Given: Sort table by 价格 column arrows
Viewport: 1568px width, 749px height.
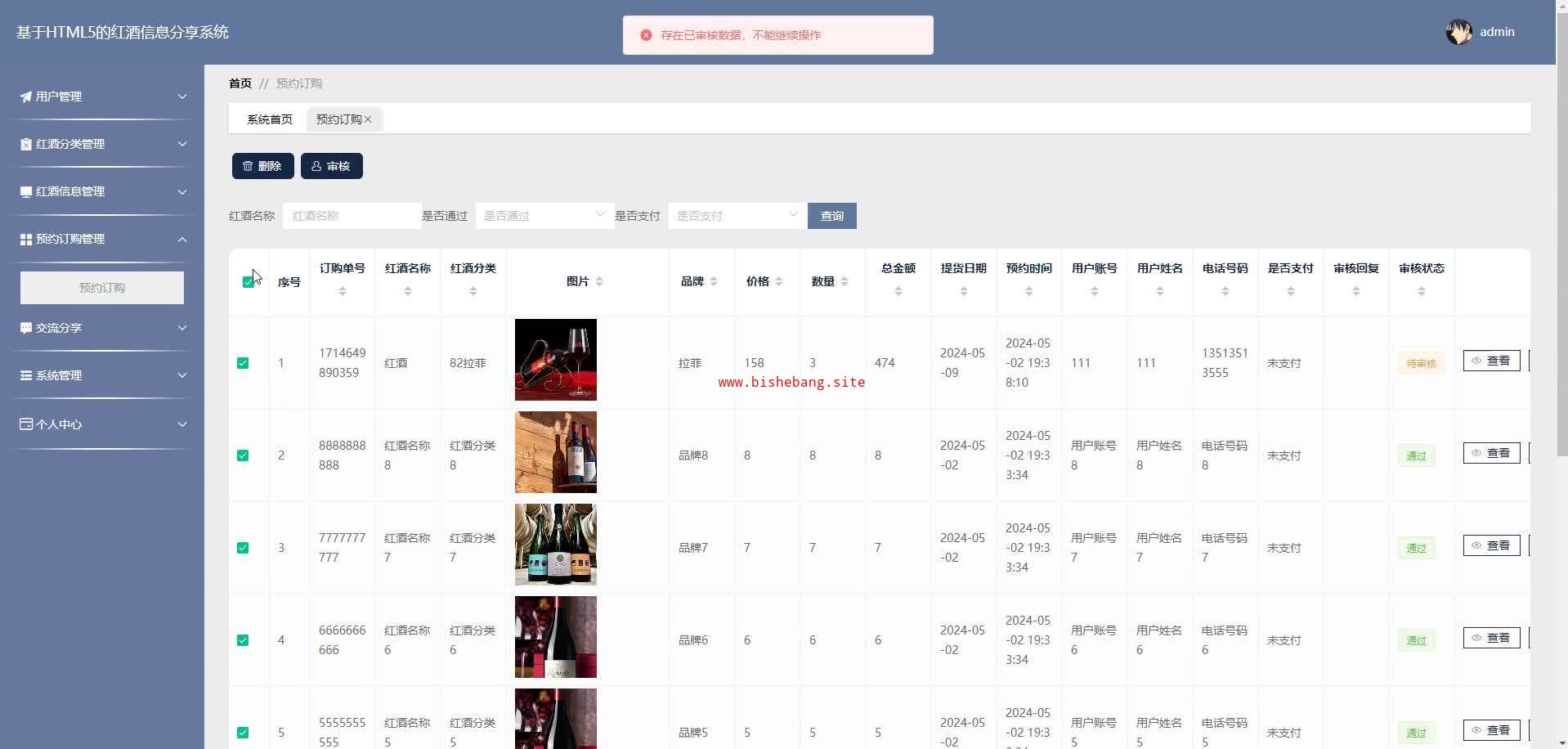Looking at the screenshot, I should (779, 281).
